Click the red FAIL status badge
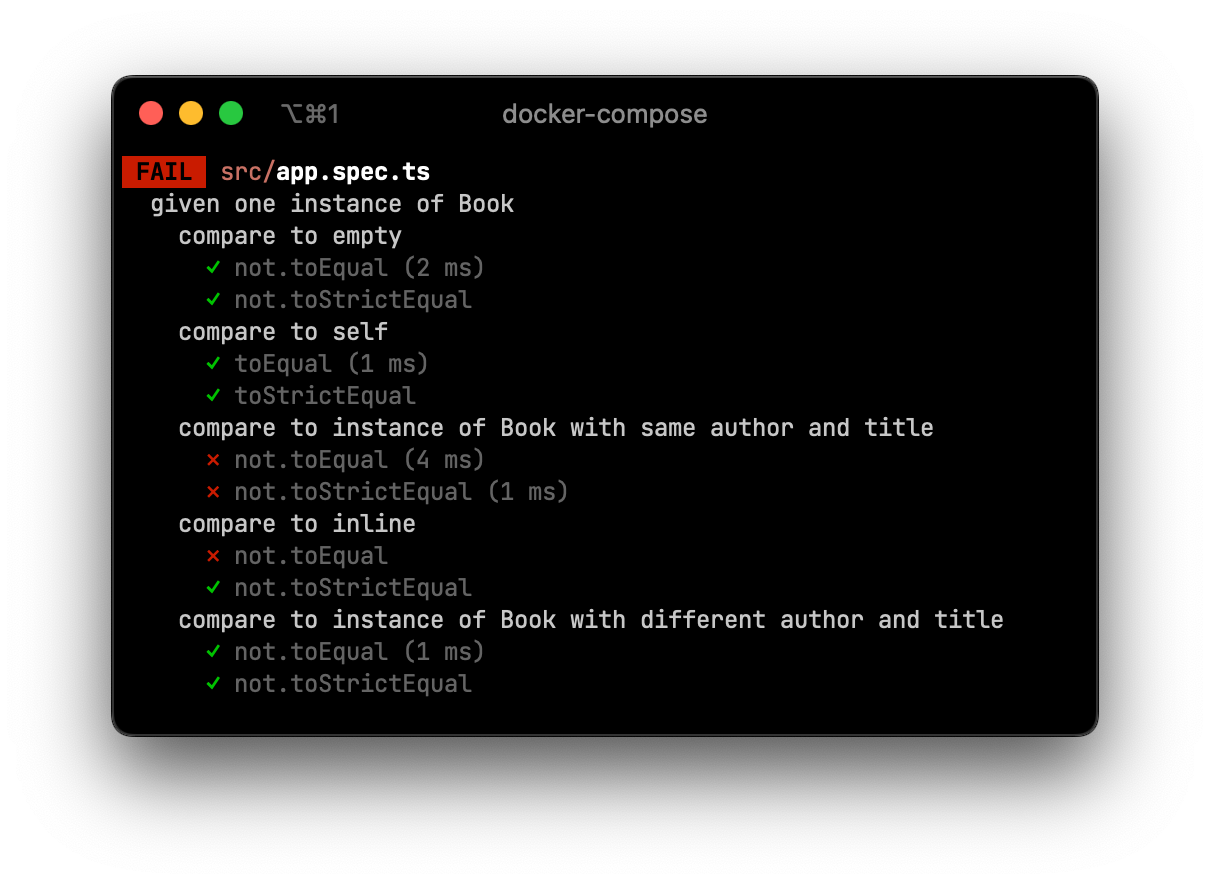The height and width of the screenshot is (884, 1210). [164, 172]
